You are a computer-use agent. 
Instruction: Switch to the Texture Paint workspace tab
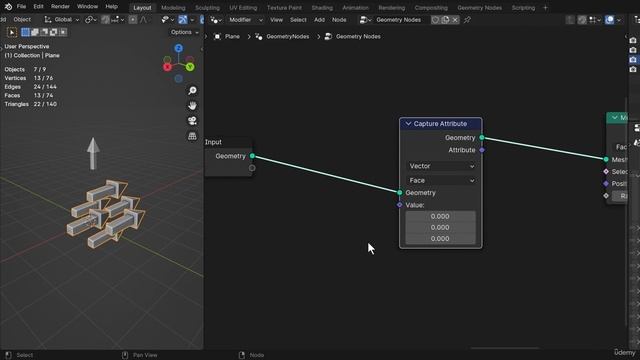284,8
